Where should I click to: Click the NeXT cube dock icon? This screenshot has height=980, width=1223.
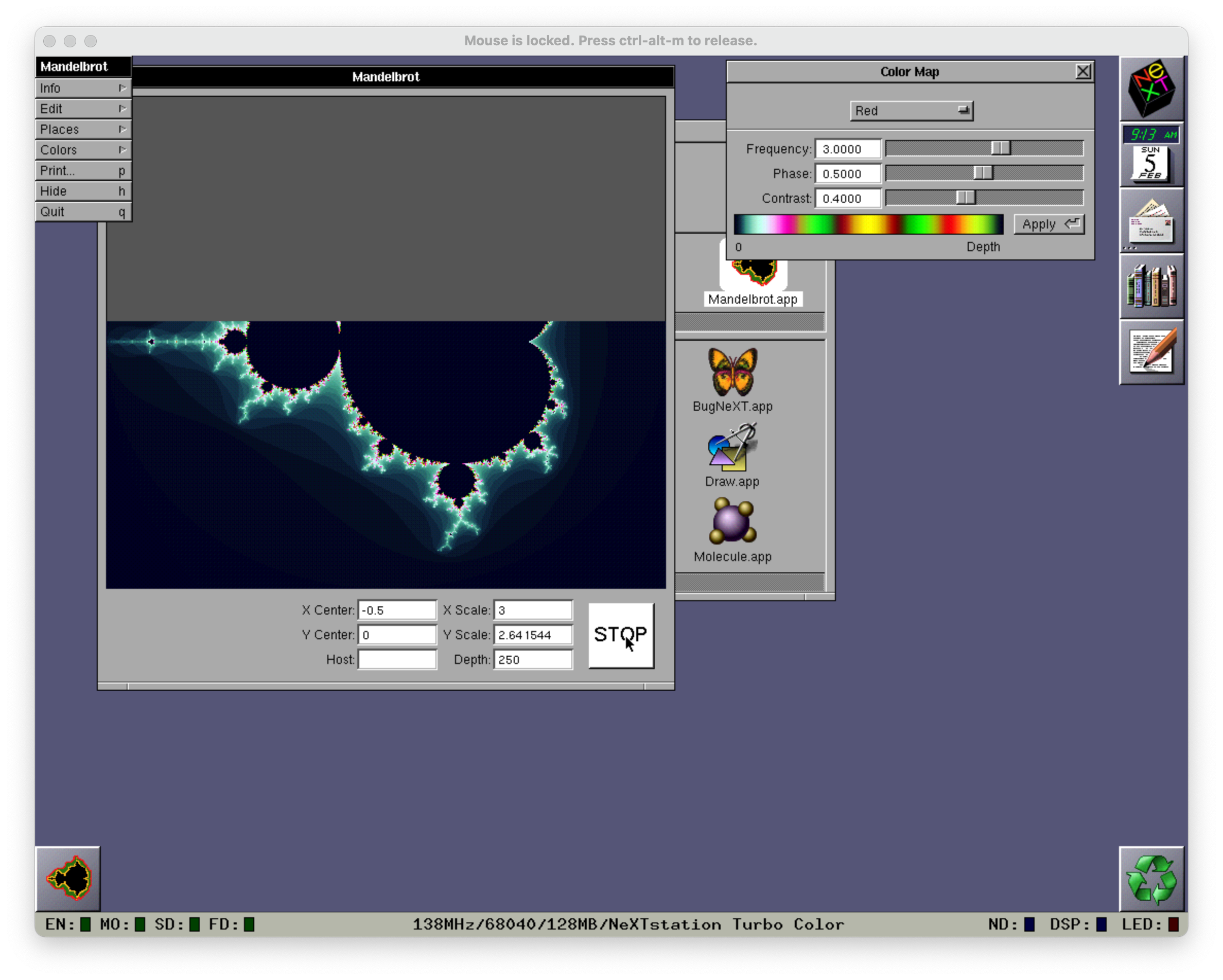[1151, 89]
